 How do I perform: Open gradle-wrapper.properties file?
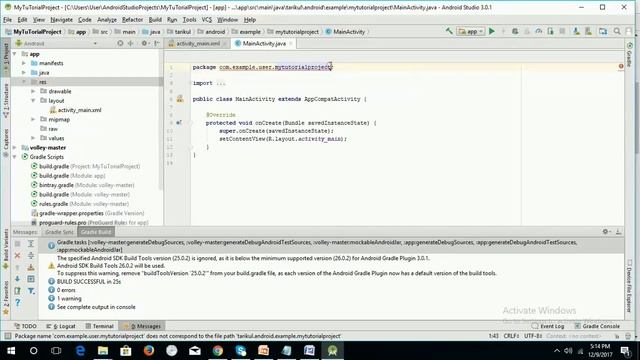[88, 213]
